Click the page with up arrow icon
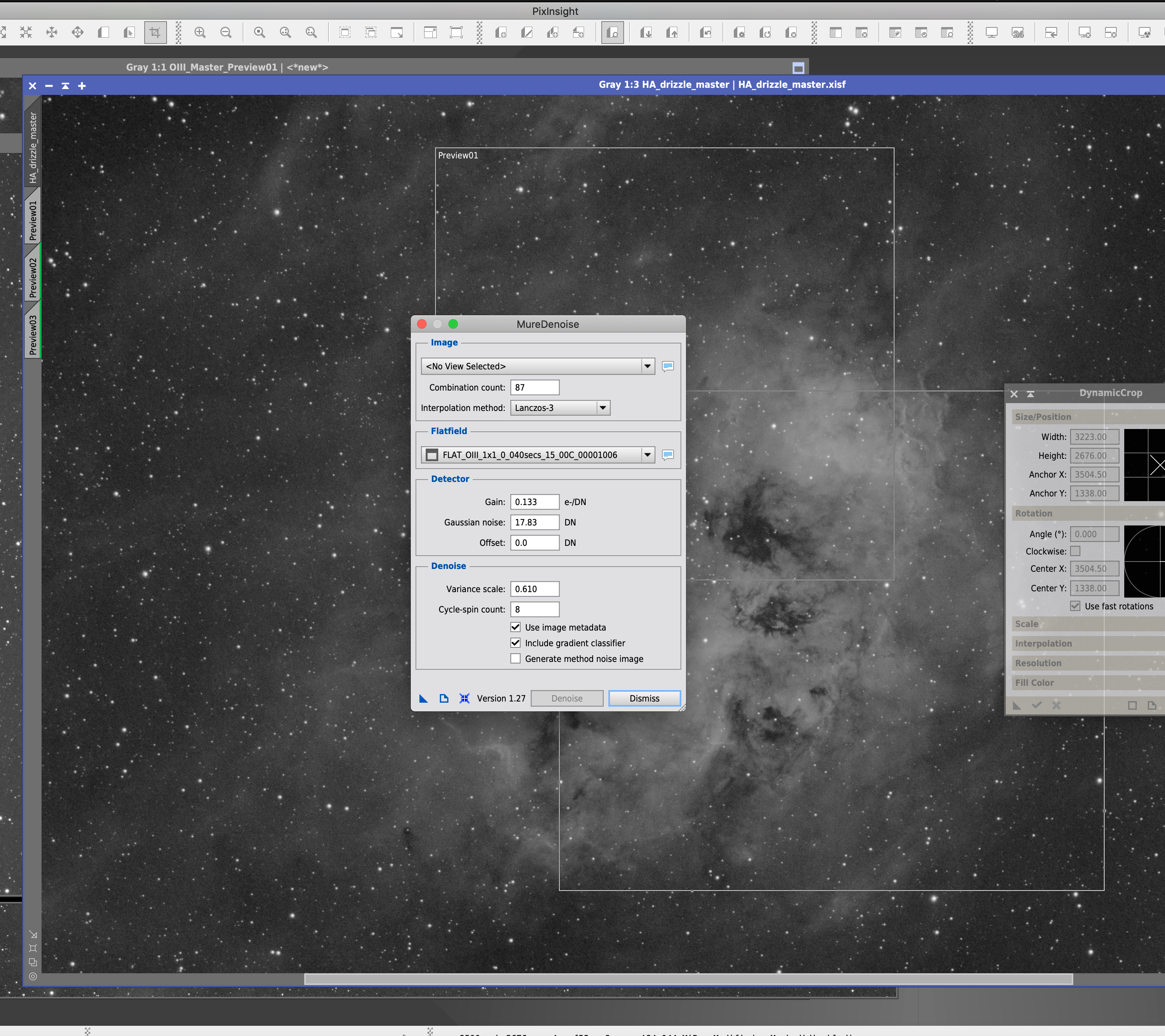1165x1036 pixels. (x=672, y=33)
